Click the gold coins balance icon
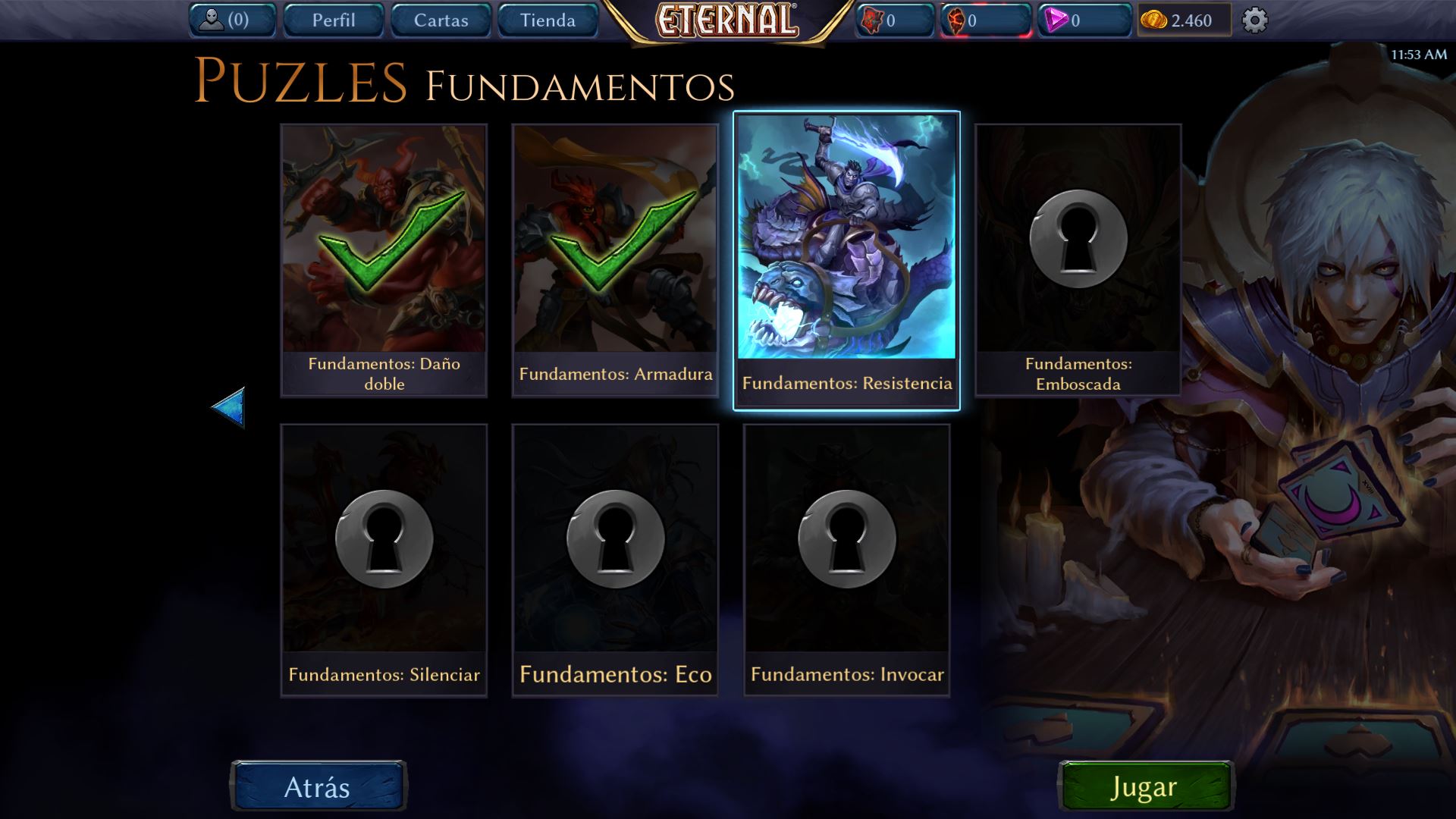The width and height of the screenshot is (1456, 819). click(x=1153, y=20)
